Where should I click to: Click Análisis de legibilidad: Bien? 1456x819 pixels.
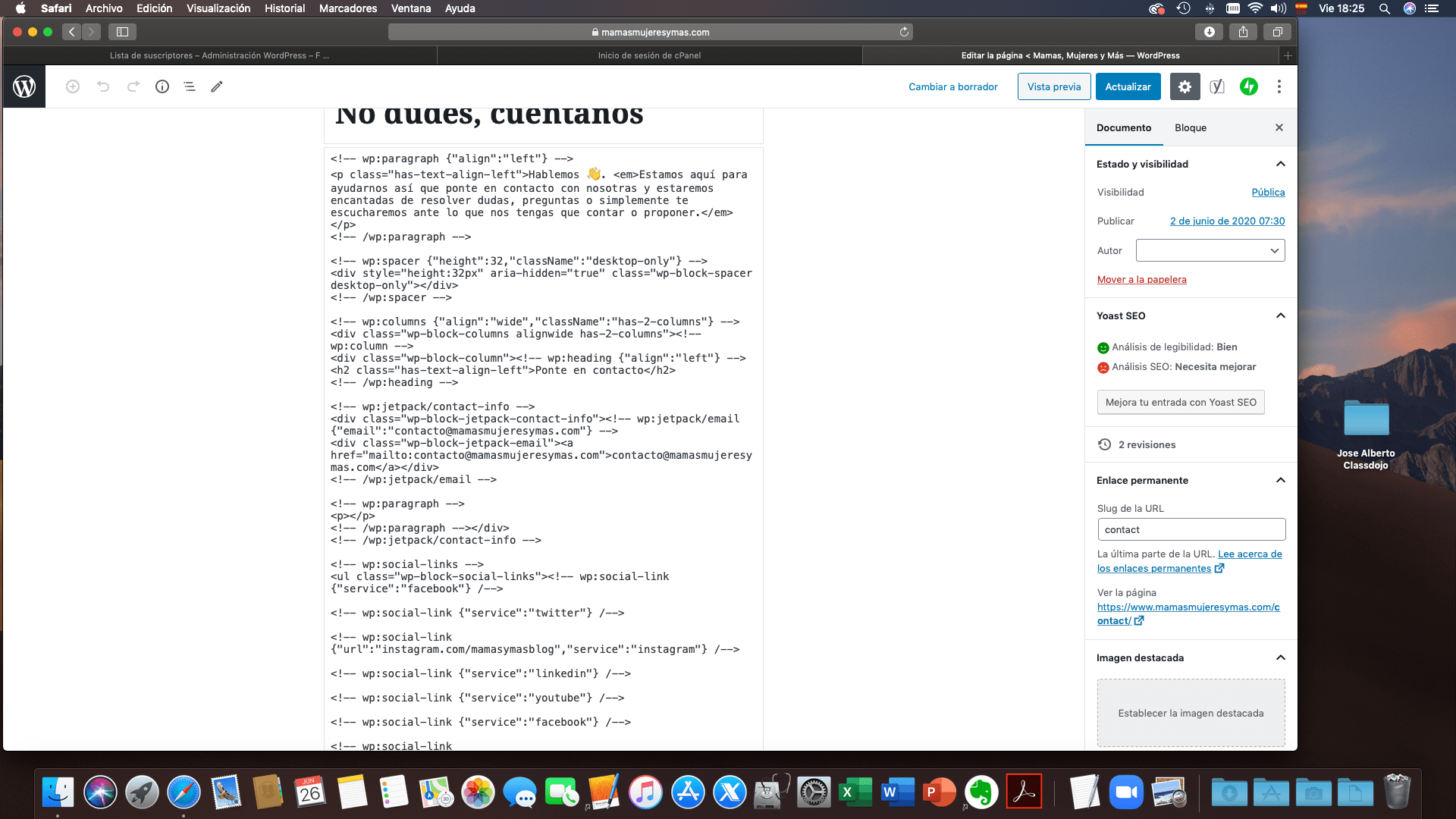point(1167,347)
